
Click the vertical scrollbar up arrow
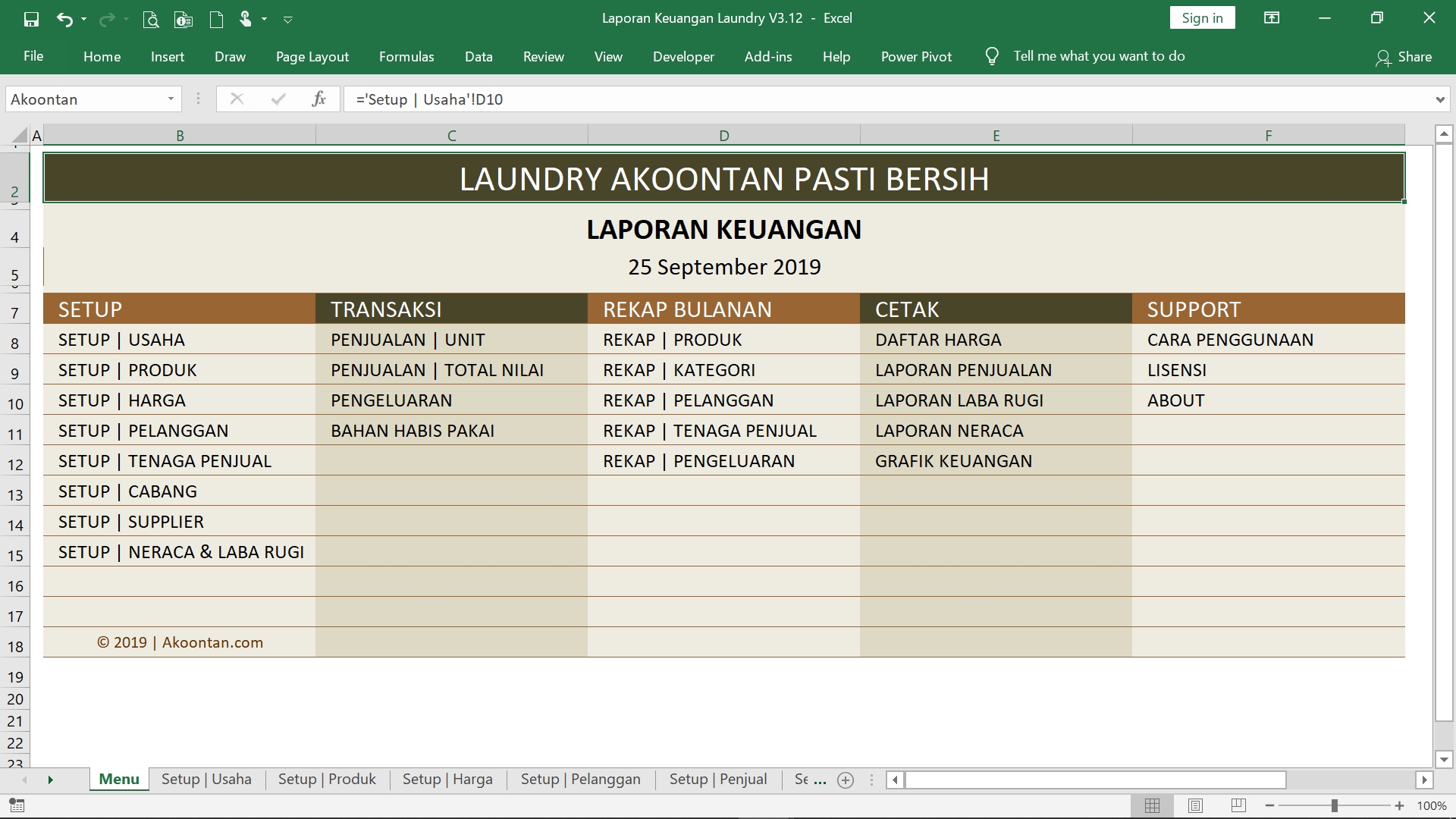coord(1444,134)
